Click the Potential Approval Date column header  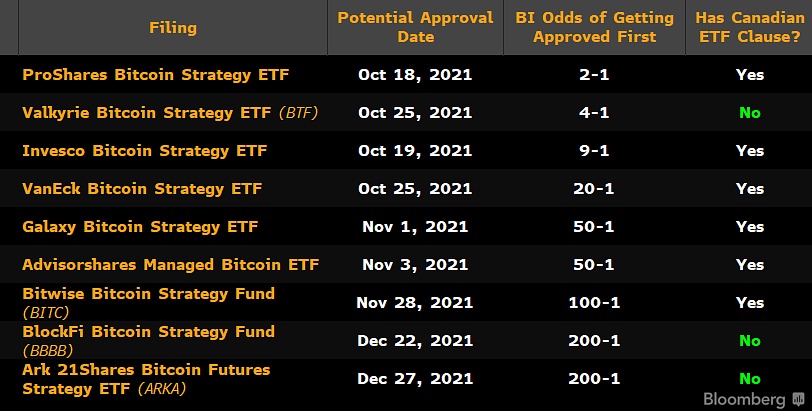point(415,27)
